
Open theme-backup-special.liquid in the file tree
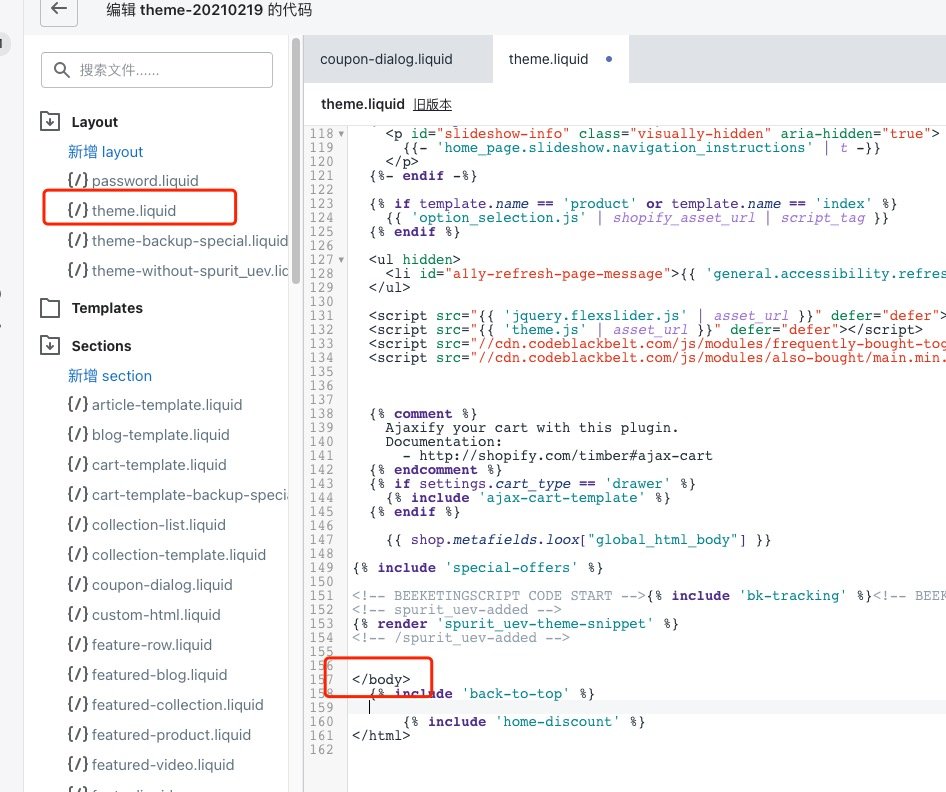(188, 241)
